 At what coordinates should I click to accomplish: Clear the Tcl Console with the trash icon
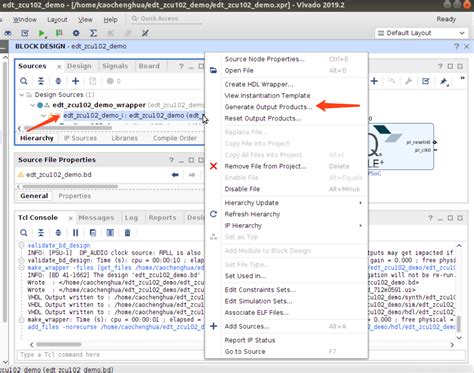tap(127, 233)
